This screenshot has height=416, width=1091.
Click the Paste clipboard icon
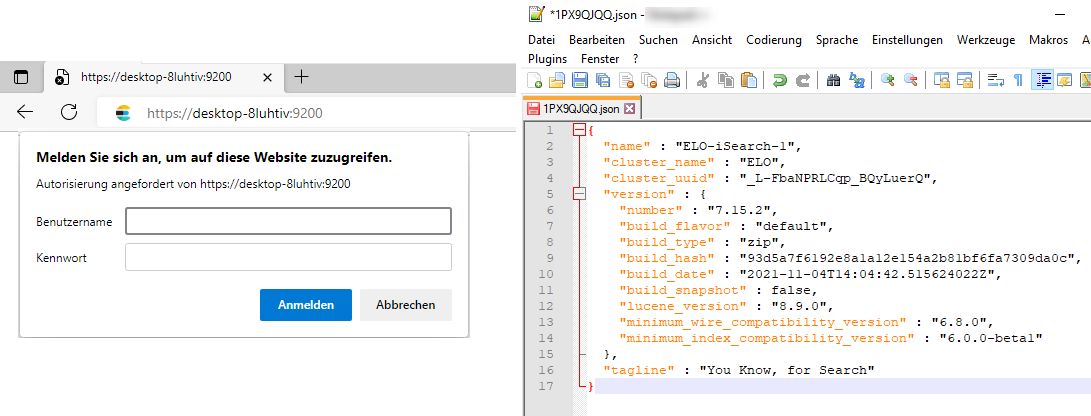point(749,81)
